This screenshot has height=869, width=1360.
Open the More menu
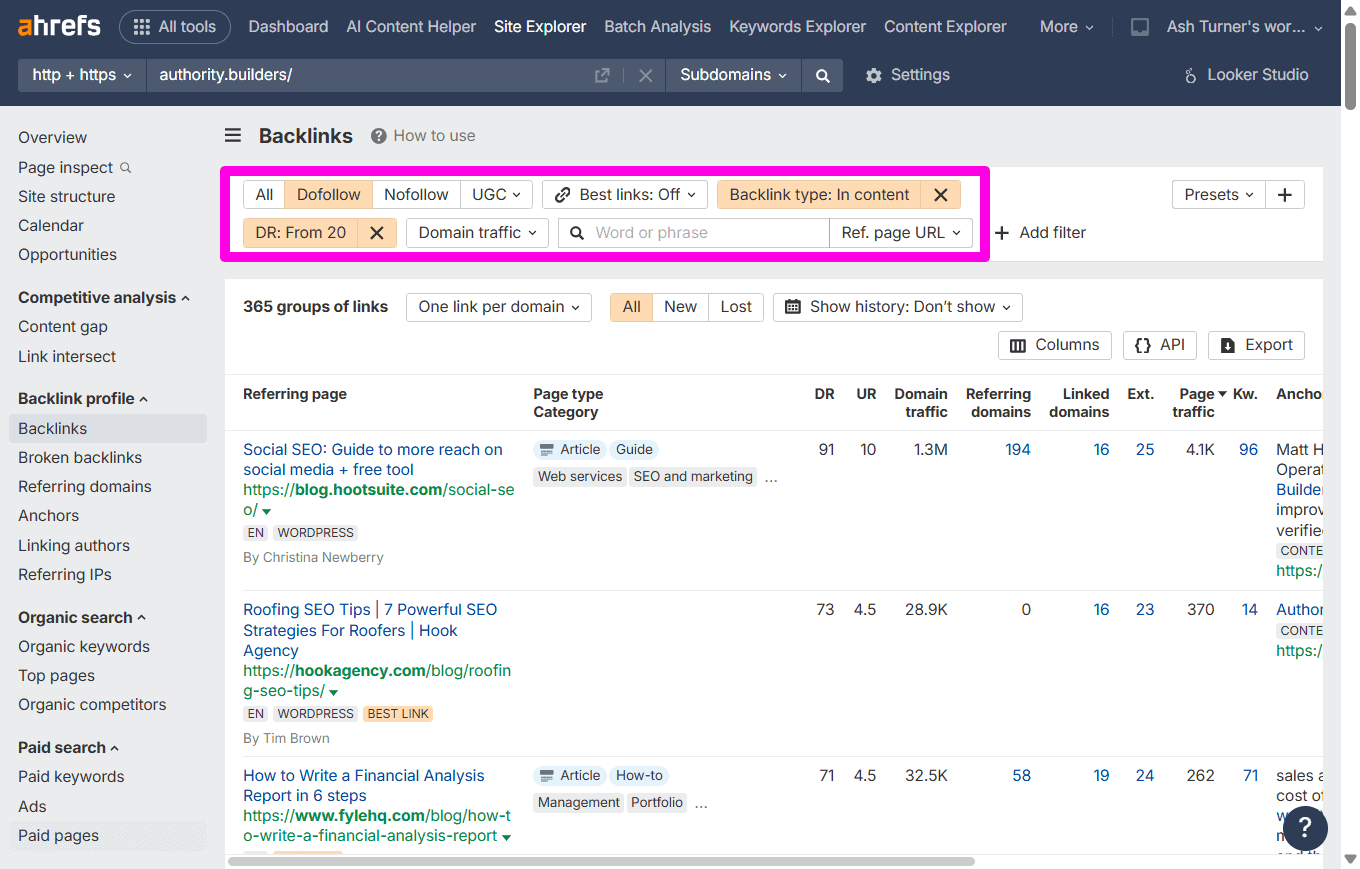(1066, 27)
